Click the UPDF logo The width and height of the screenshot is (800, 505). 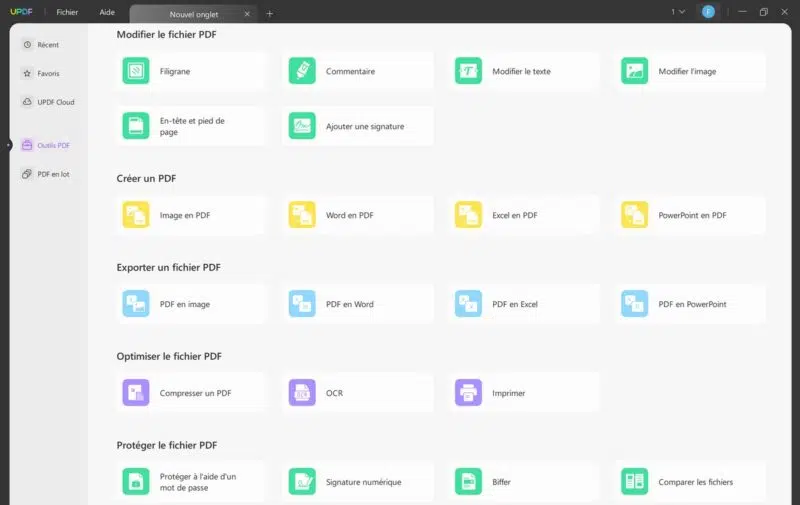click(21, 12)
